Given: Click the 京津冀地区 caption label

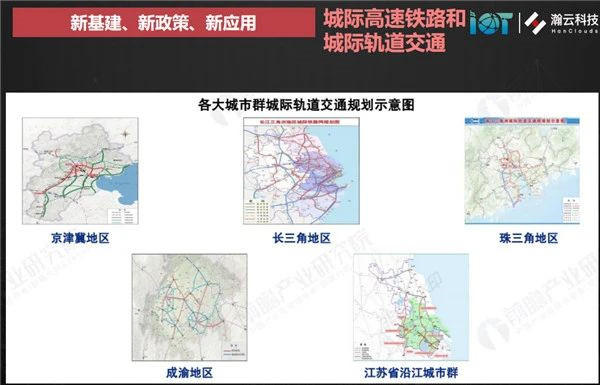Looking at the screenshot, I should click(80, 238).
